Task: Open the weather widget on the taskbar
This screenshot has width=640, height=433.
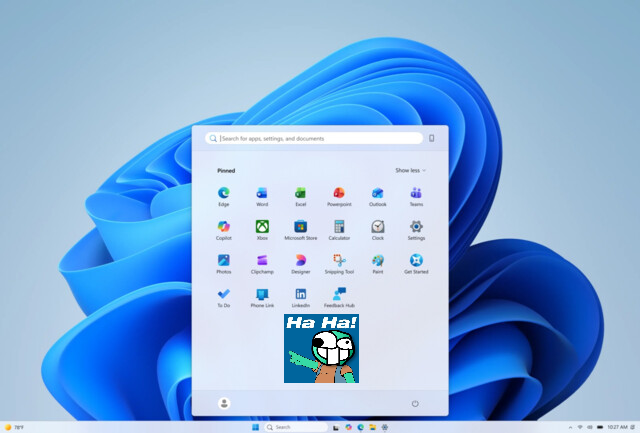Action: [14, 427]
